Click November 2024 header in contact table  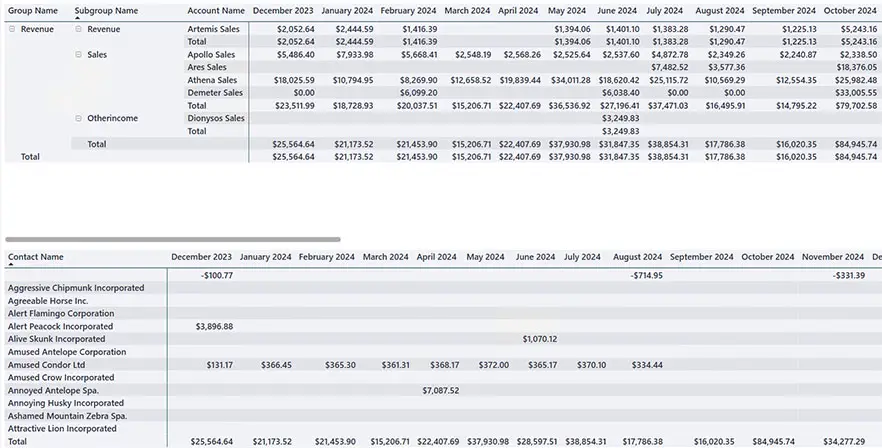[833, 257]
